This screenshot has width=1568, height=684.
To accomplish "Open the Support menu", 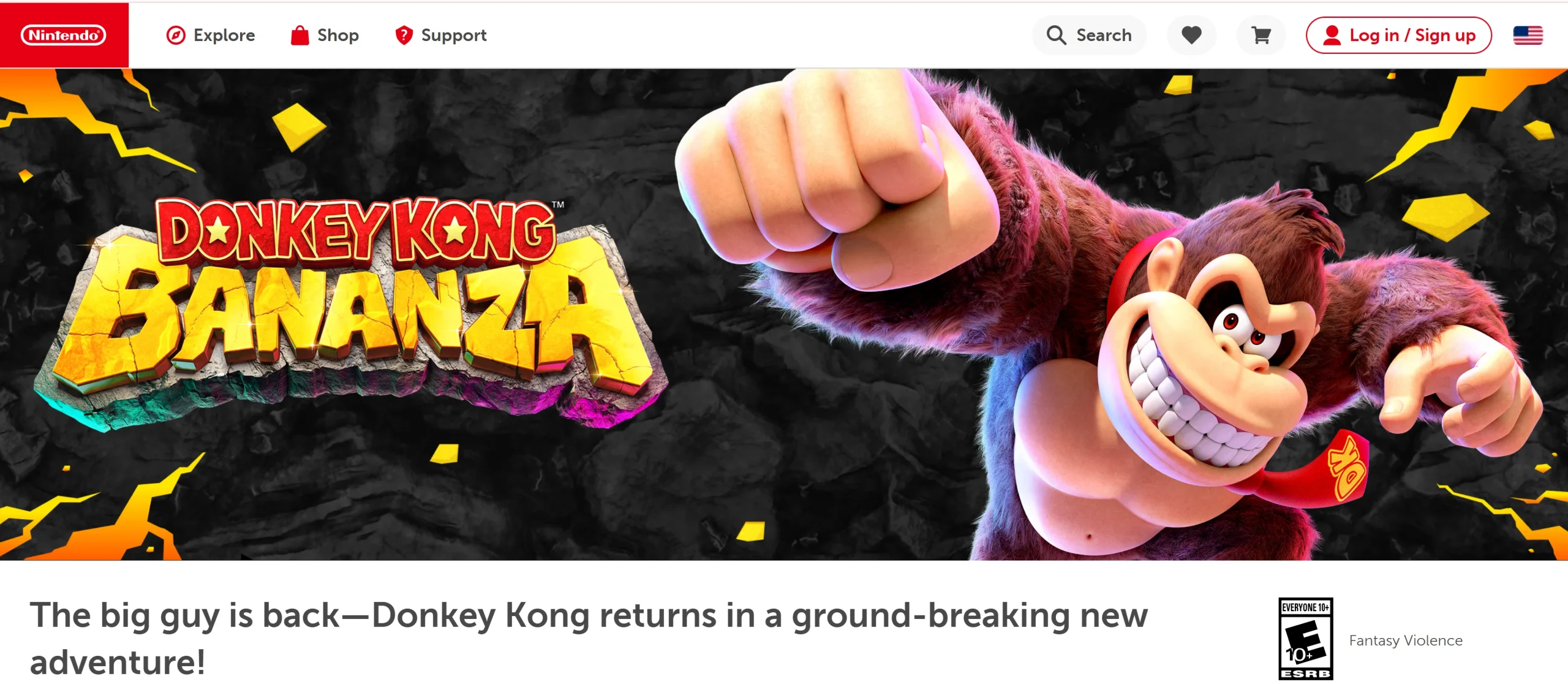I will click(441, 36).
